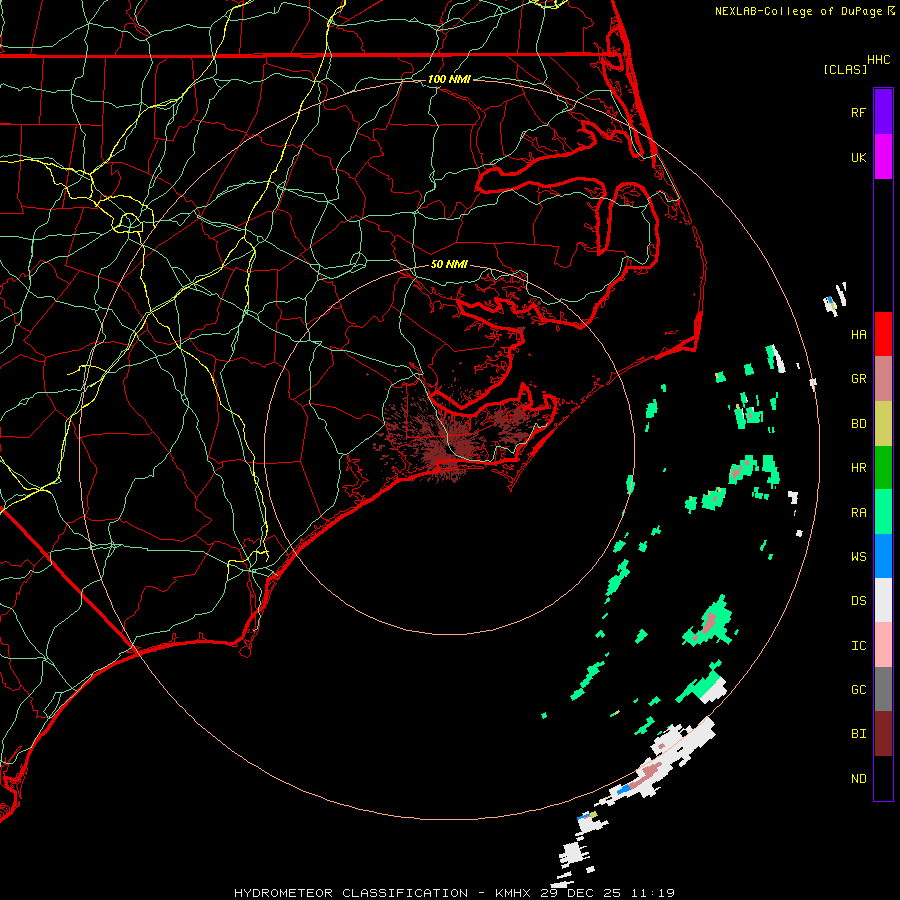This screenshot has width=900, height=900.
Task: Click the ND legend label
Action: (x=858, y=779)
